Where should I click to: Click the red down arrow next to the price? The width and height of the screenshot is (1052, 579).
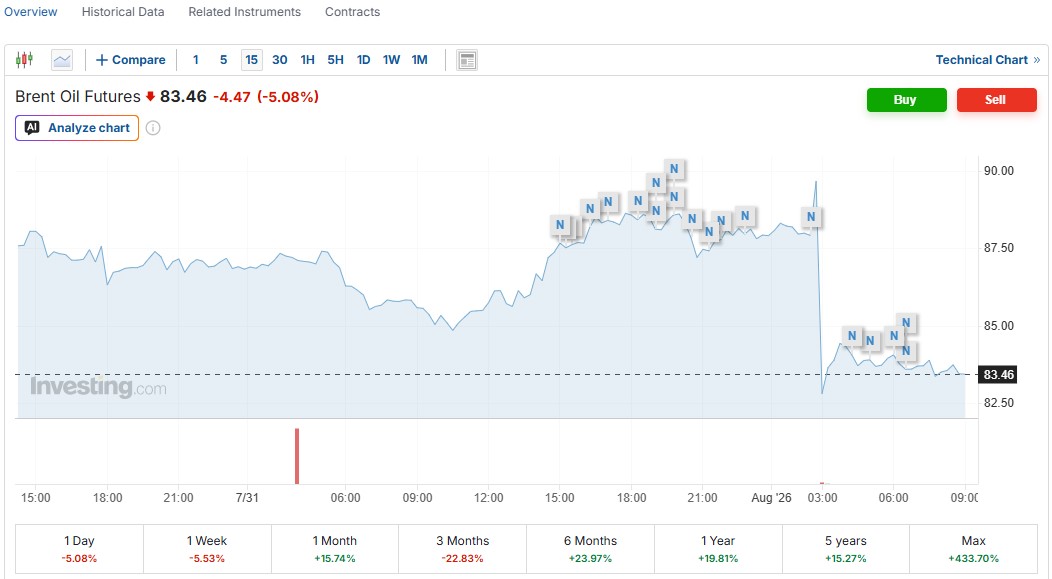coord(150,97)
